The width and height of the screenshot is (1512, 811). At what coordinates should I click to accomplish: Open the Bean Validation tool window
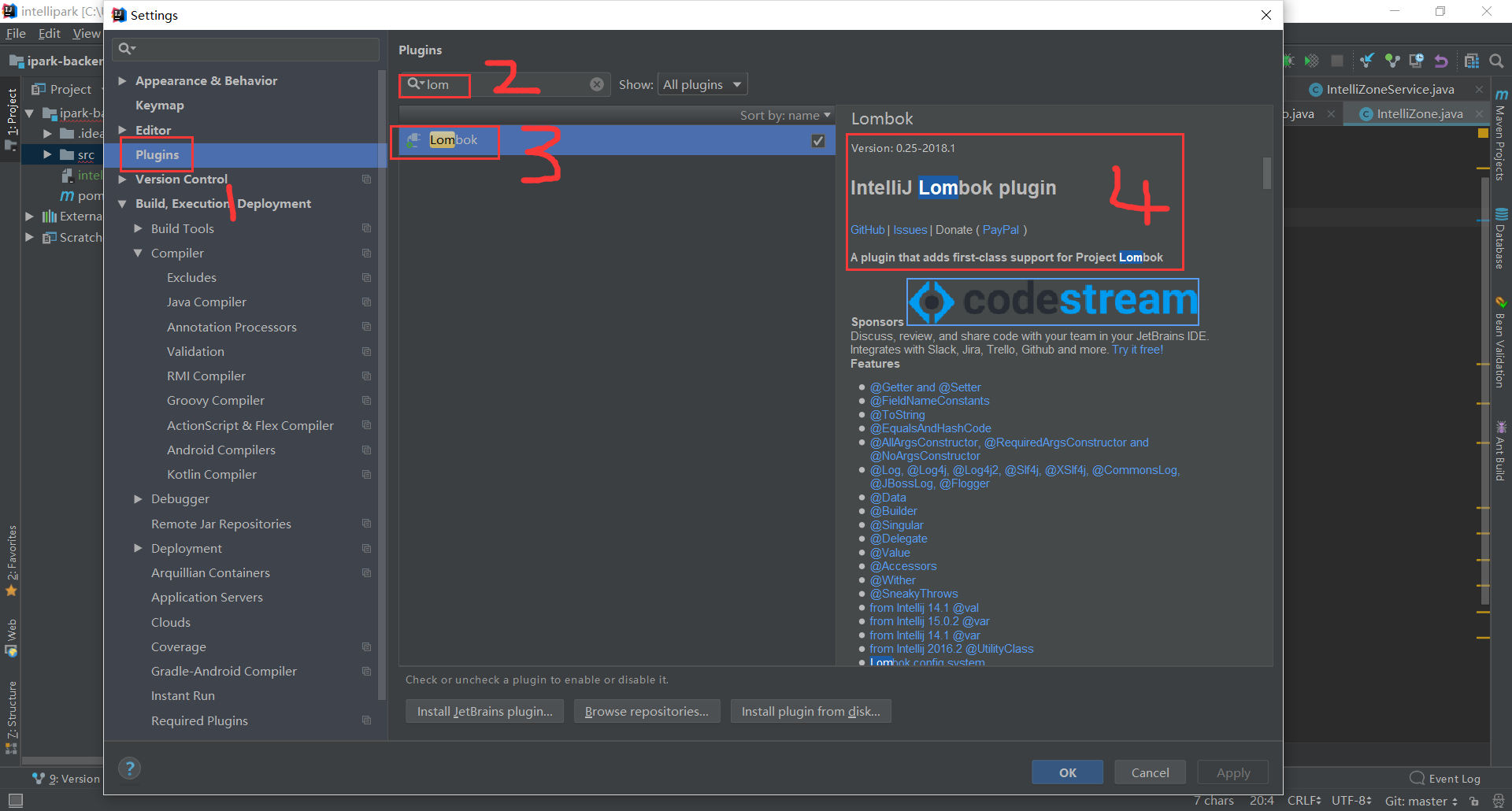coord(1501,343)
